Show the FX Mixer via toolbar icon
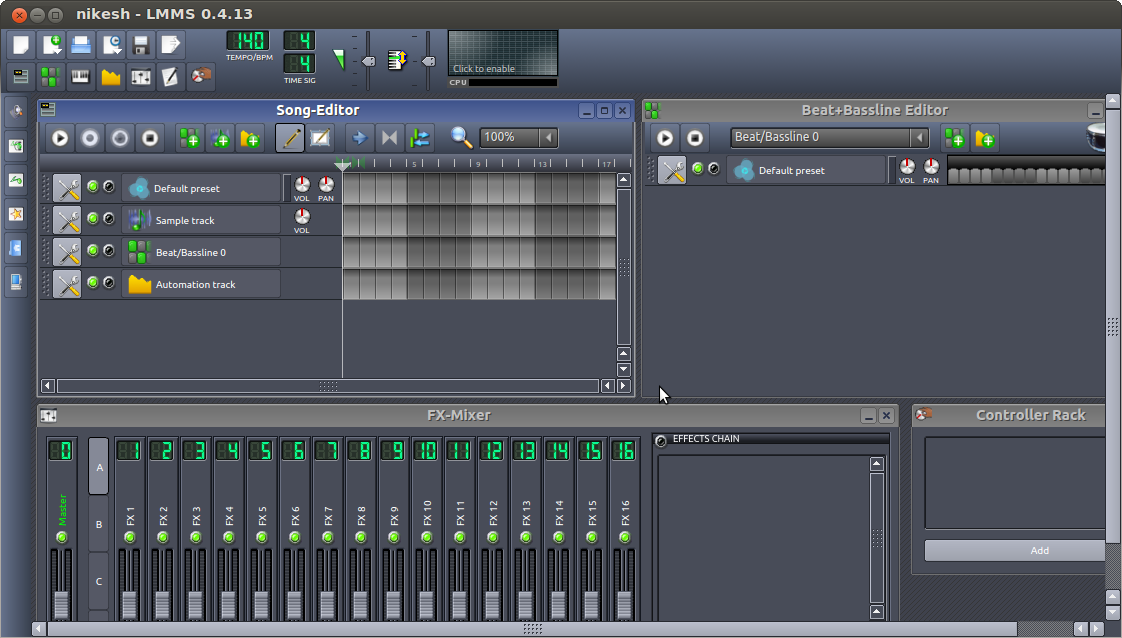1122x638 pixels. [x=140, y=76]
